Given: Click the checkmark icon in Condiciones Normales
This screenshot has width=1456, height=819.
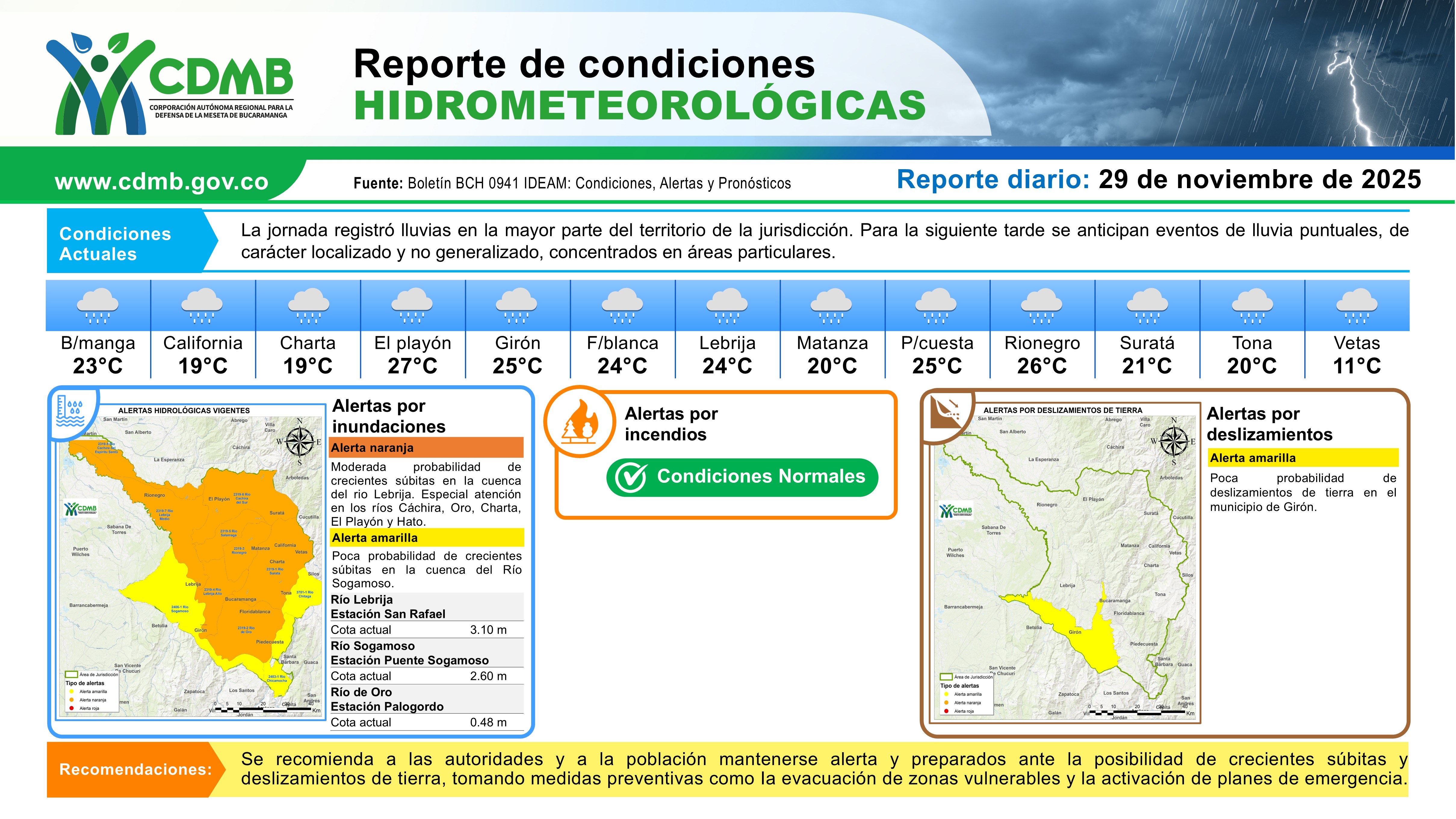Looking at the screenshot, I should pyautogui.click(x=631, y=478).
